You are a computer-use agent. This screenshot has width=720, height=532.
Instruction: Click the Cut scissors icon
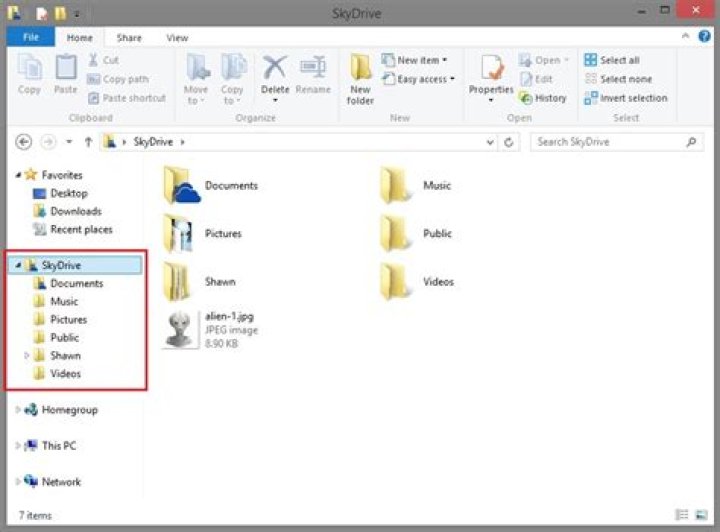(x=93, y=60)
